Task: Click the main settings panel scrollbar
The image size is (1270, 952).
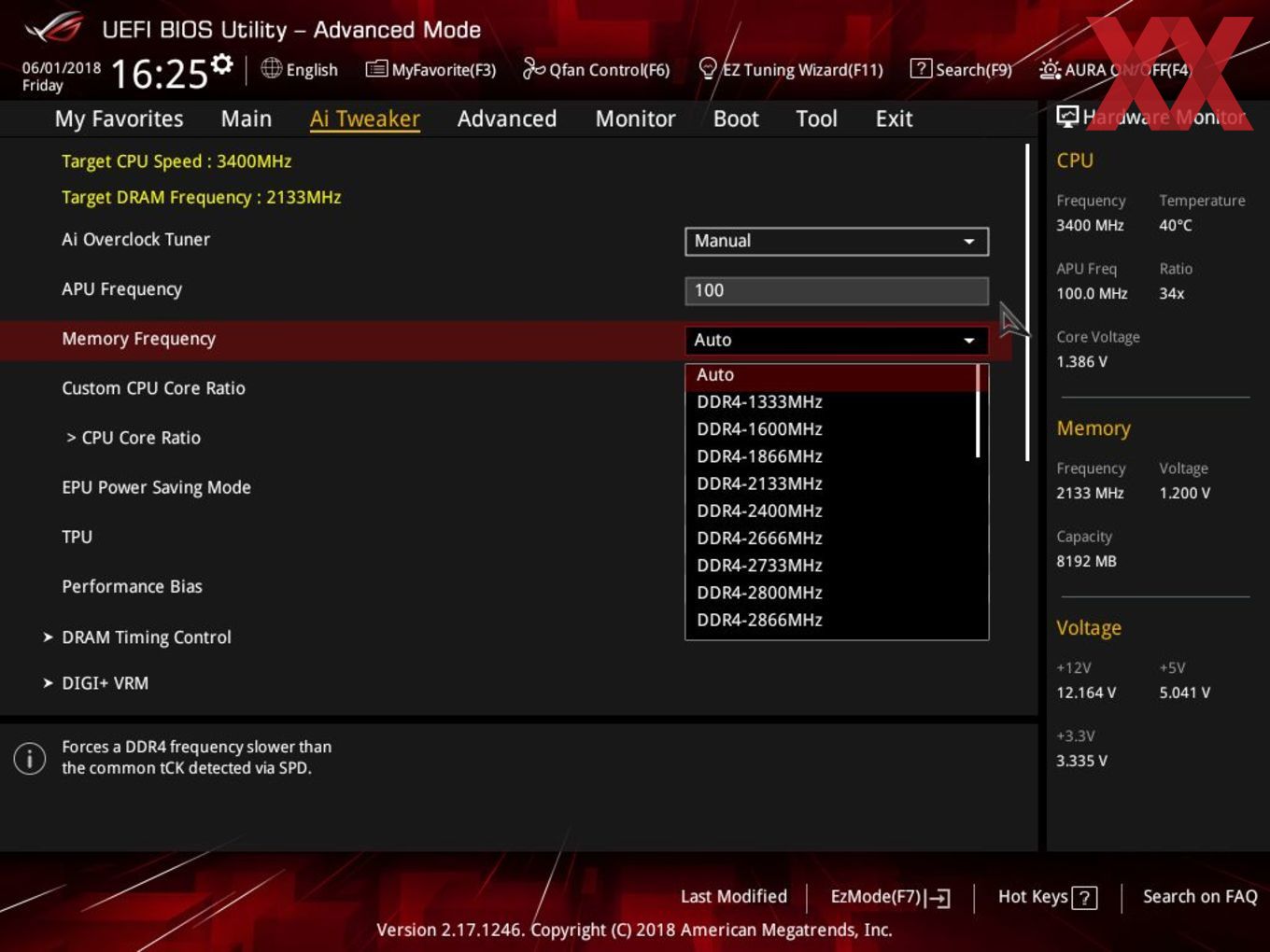Action: click(x=1027, y=302)
